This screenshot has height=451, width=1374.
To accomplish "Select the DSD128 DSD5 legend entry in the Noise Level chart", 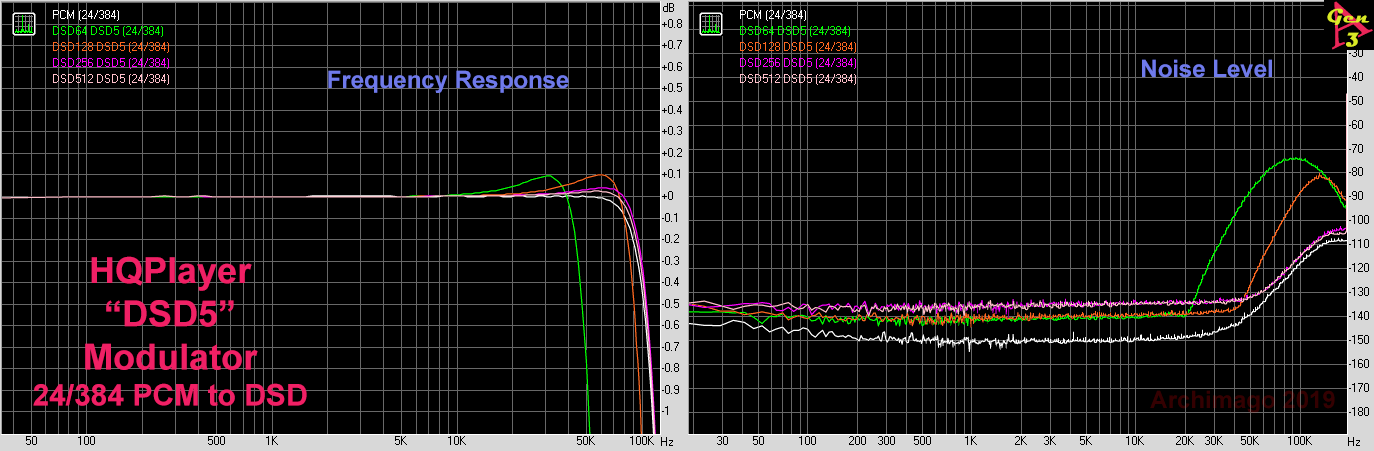I will point(797,47).
